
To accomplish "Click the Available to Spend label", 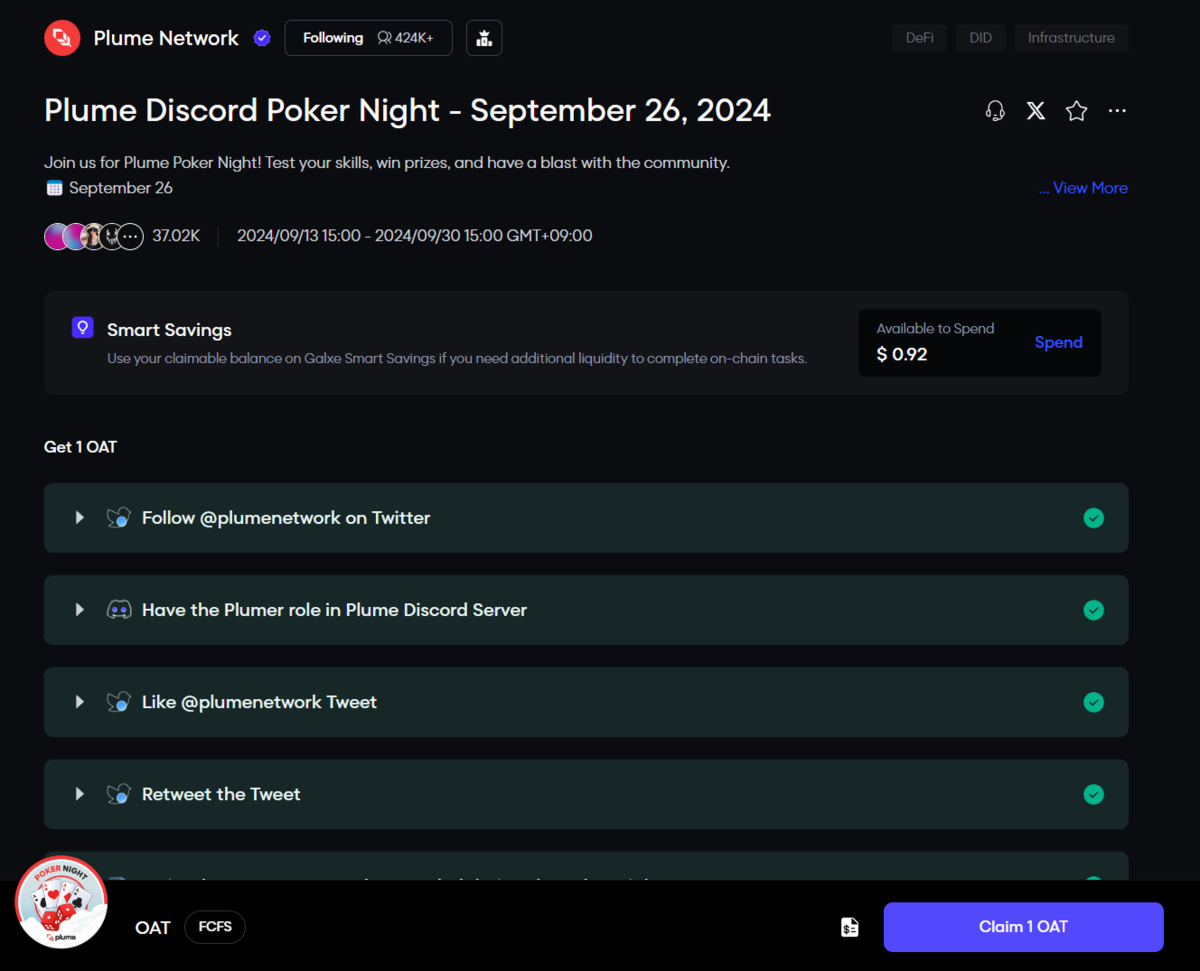I will click(935, 328).
